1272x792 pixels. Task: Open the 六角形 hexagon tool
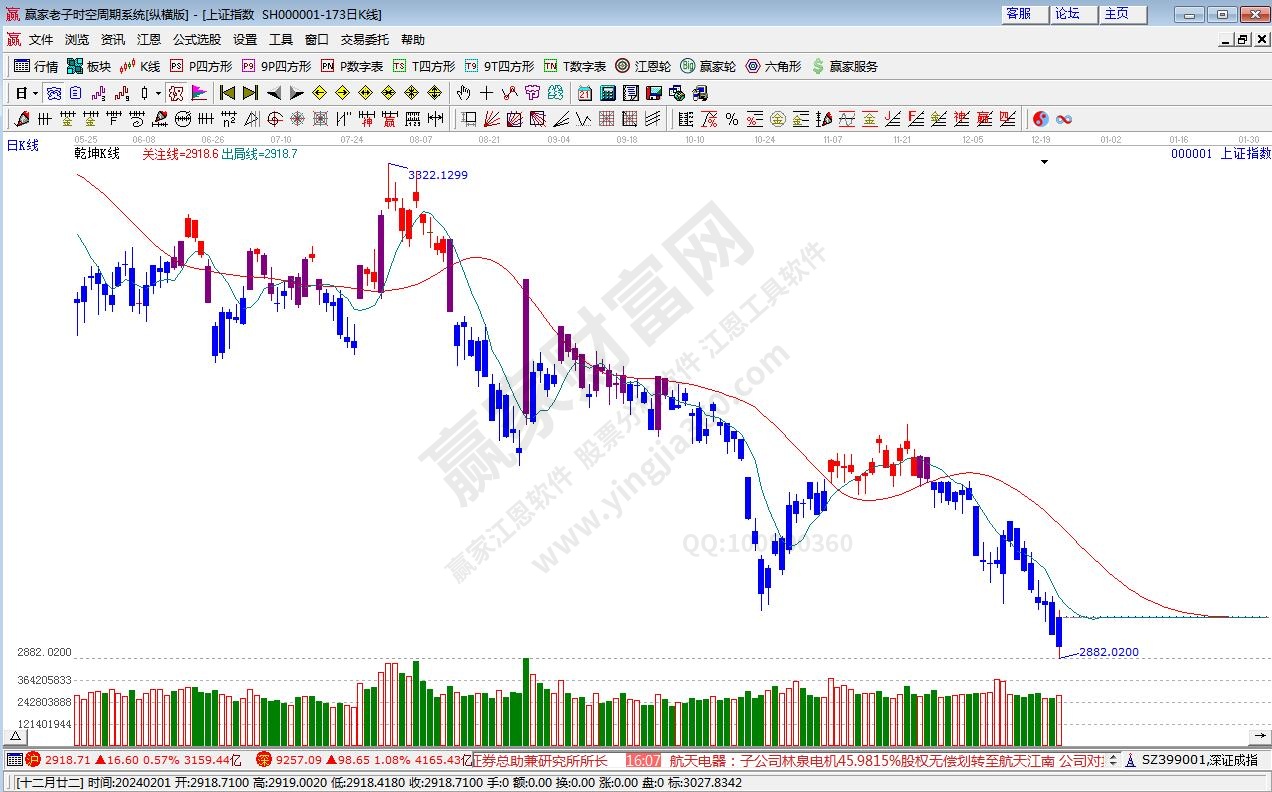click(x=773, y=66)
